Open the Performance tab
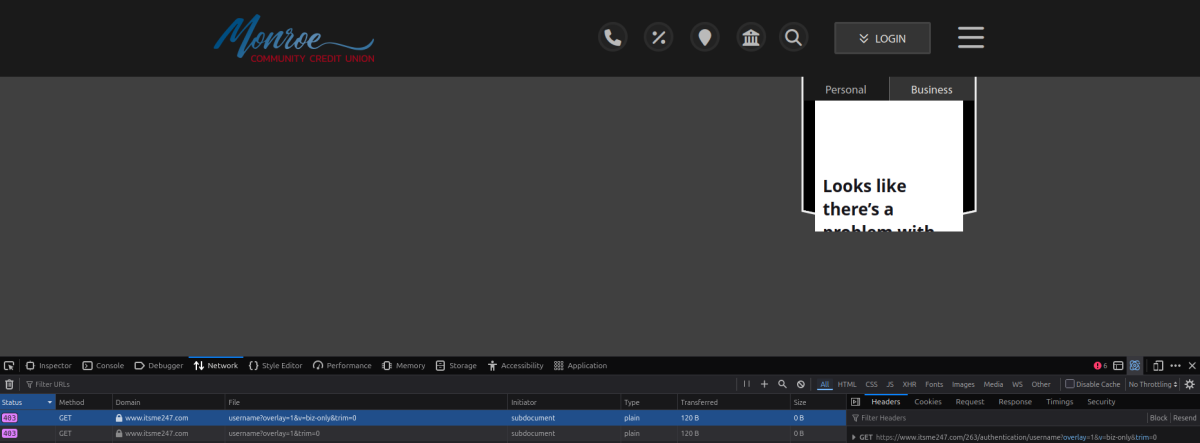The image size is (1200, 443). pos(342,365)
